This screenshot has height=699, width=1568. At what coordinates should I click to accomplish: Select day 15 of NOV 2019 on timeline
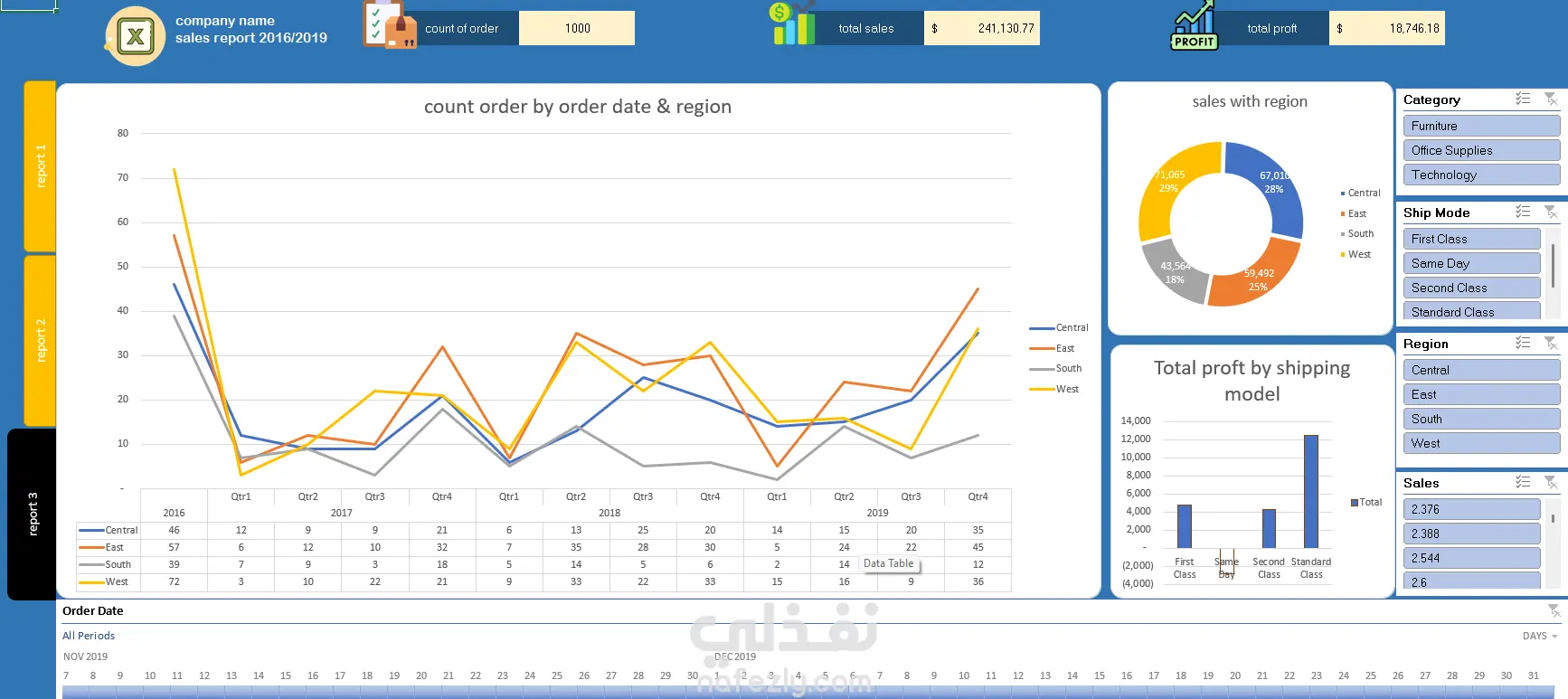pos(286,675)
